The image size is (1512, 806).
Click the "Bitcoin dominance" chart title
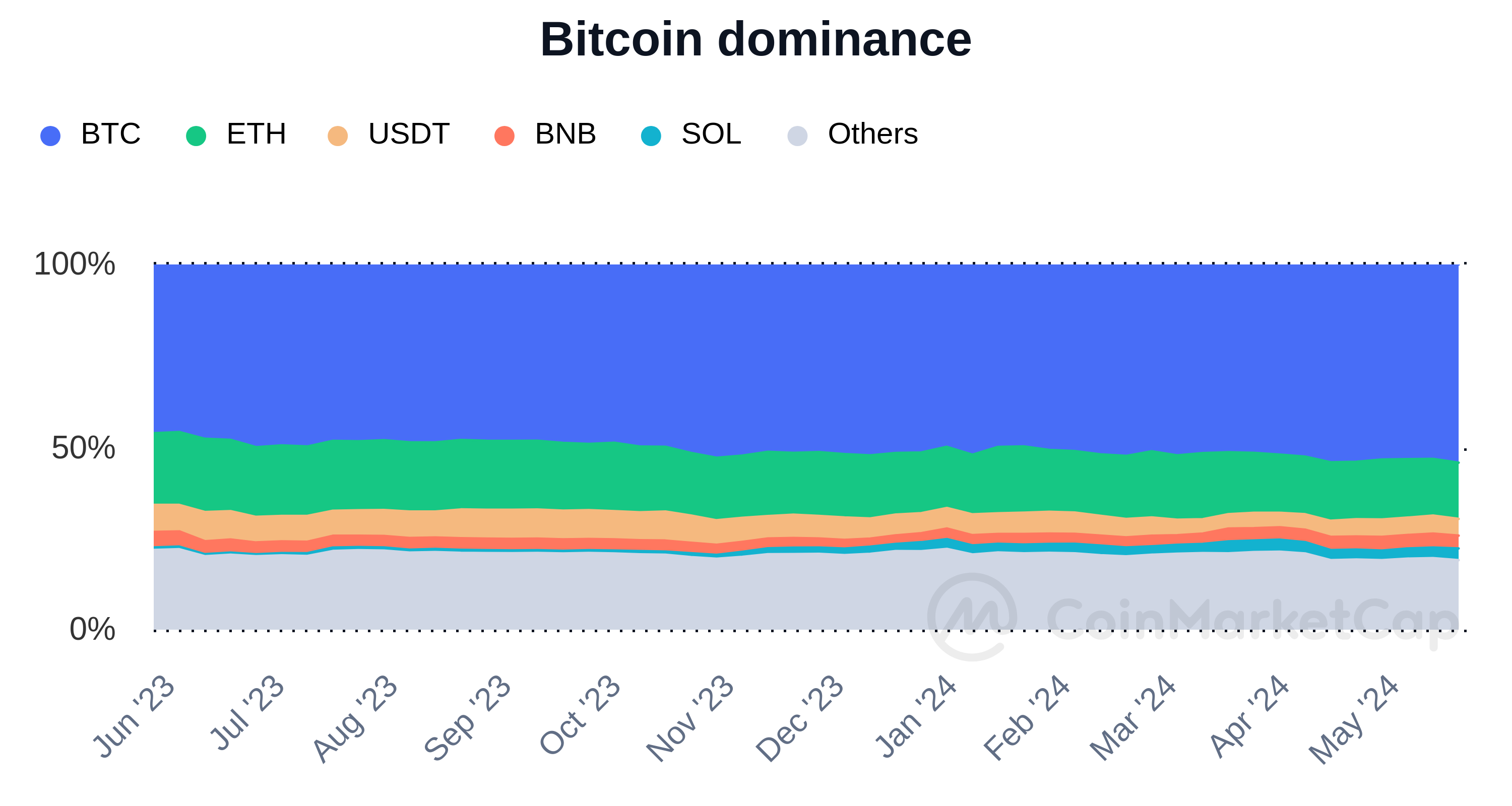(x=755, y=40)
